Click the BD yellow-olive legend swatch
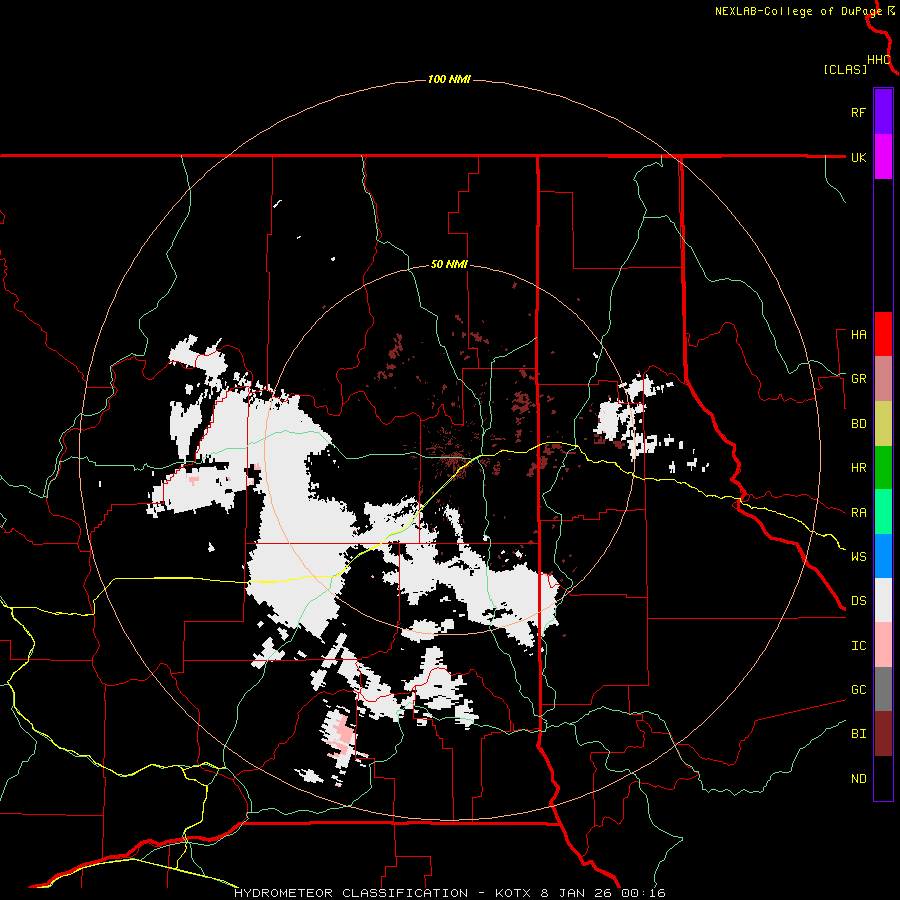This screenshot has height=900, width=900. 883,424
